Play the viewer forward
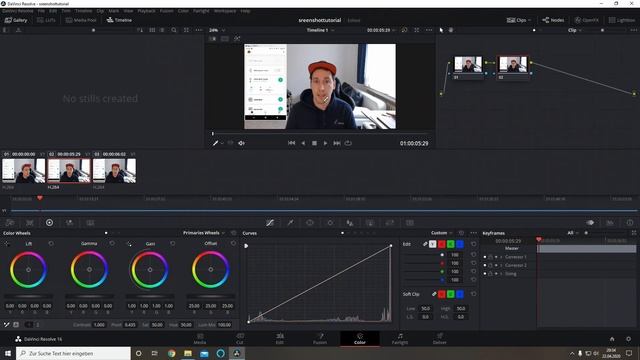This screenshot has height=360, width=640. click(325, 143)
